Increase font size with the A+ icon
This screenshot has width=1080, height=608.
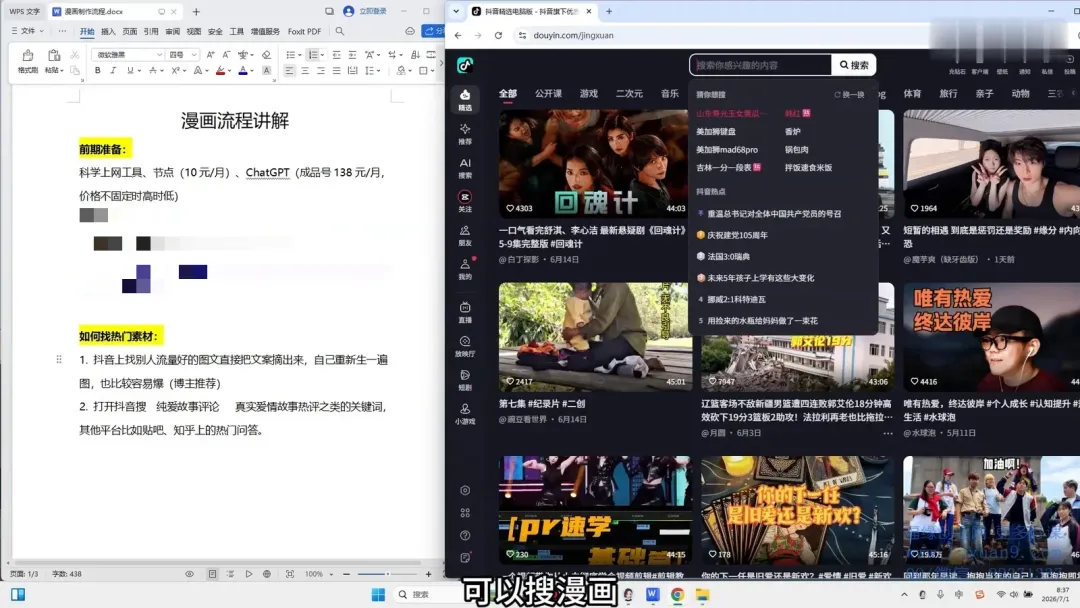210,54
